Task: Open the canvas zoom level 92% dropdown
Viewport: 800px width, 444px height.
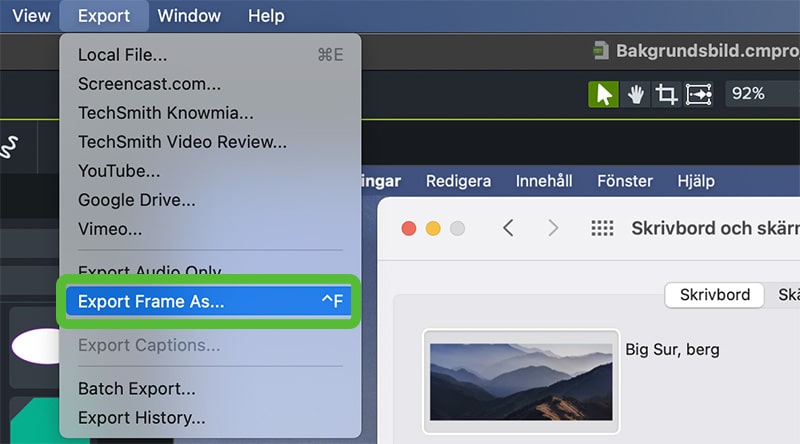Action: pos(762,94)
